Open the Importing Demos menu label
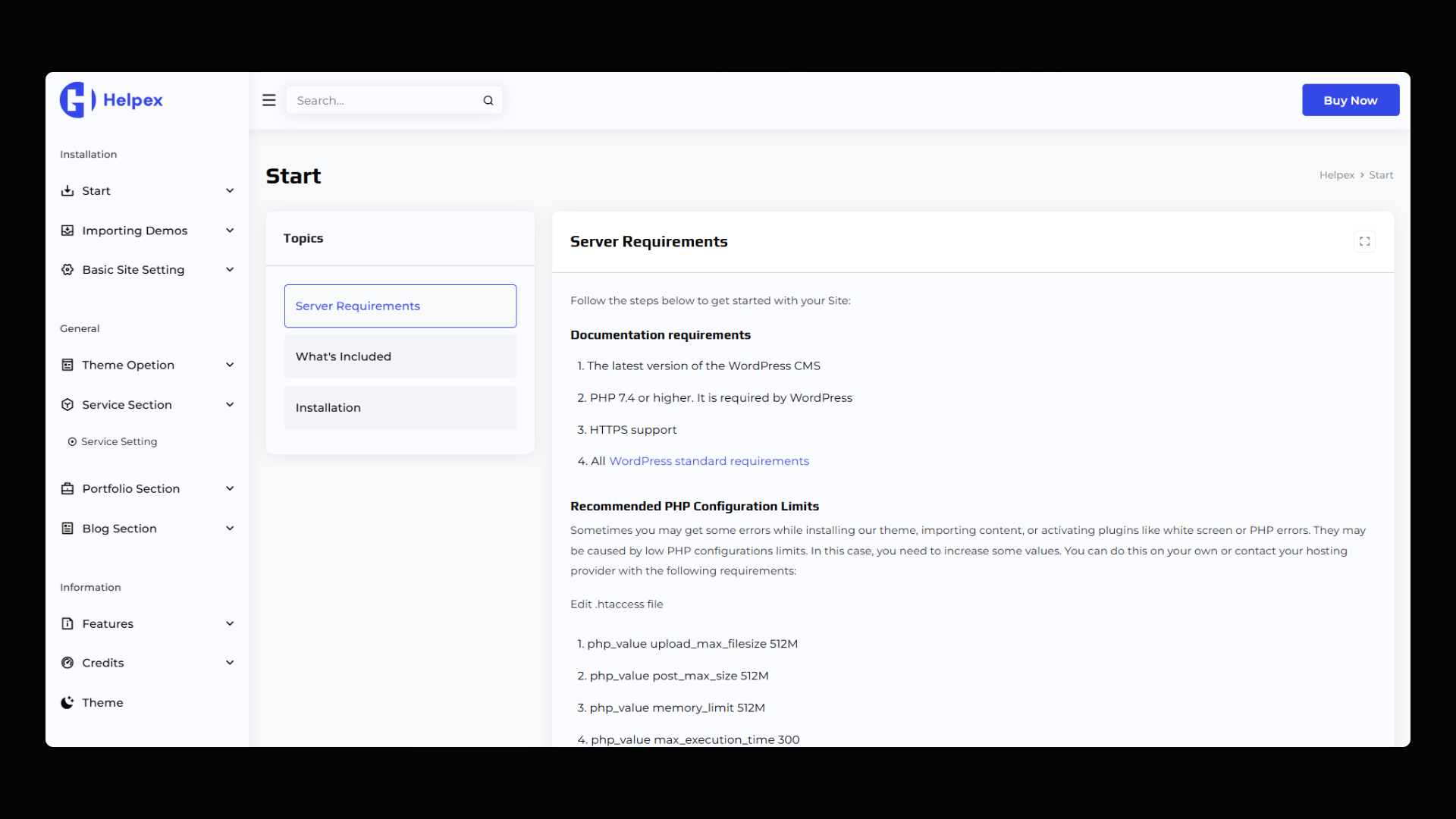The width and height of the screenshot is (1456, 819). 135,231
